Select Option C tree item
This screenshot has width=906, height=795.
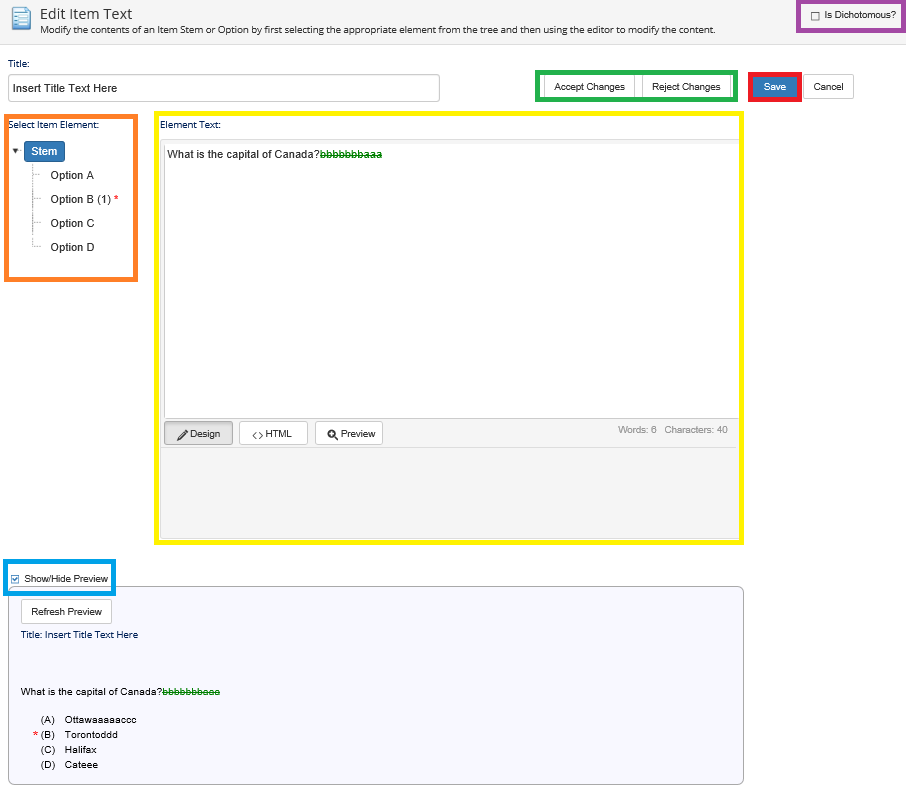click(x=72, y=223)
